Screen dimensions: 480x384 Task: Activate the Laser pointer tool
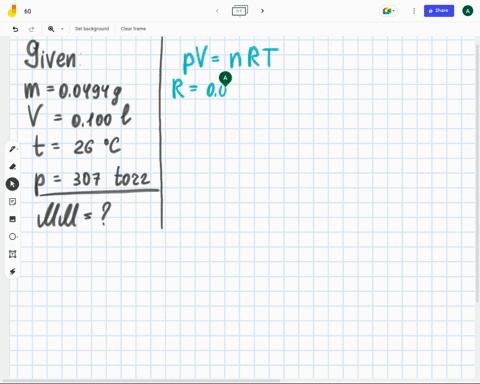pyautogui.click(x=13, y=272)
